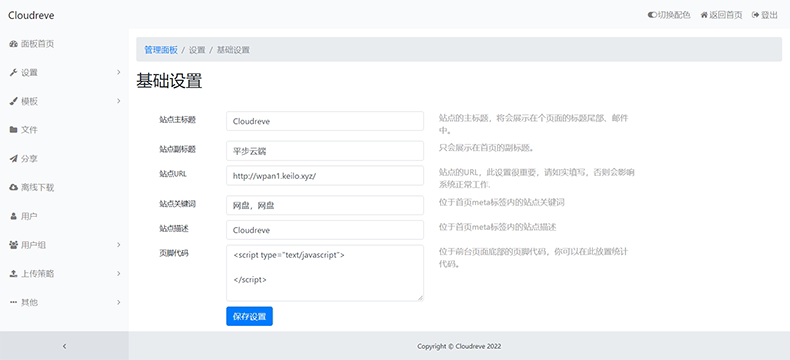The width and height of the screenshot is (790, 360).
Task: Expand the 模板 submenu chevron
Action: [119, 101]
